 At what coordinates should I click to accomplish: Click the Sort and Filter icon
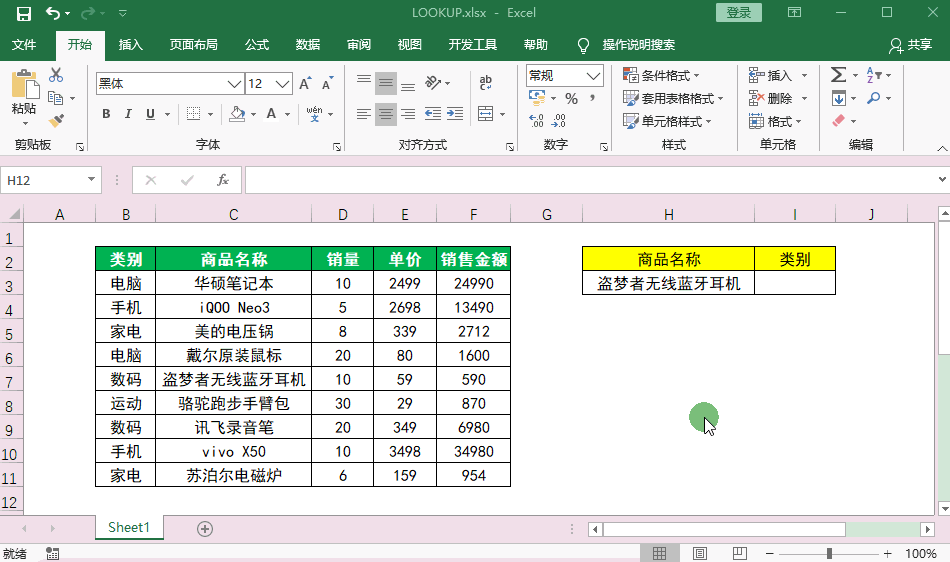873,75
